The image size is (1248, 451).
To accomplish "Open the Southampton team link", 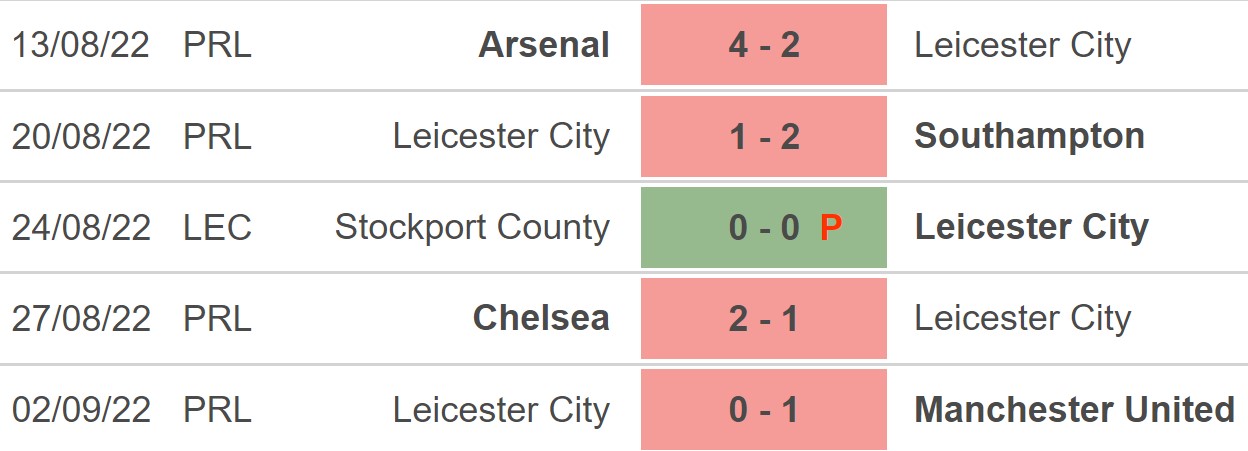I will (1029, 136).
